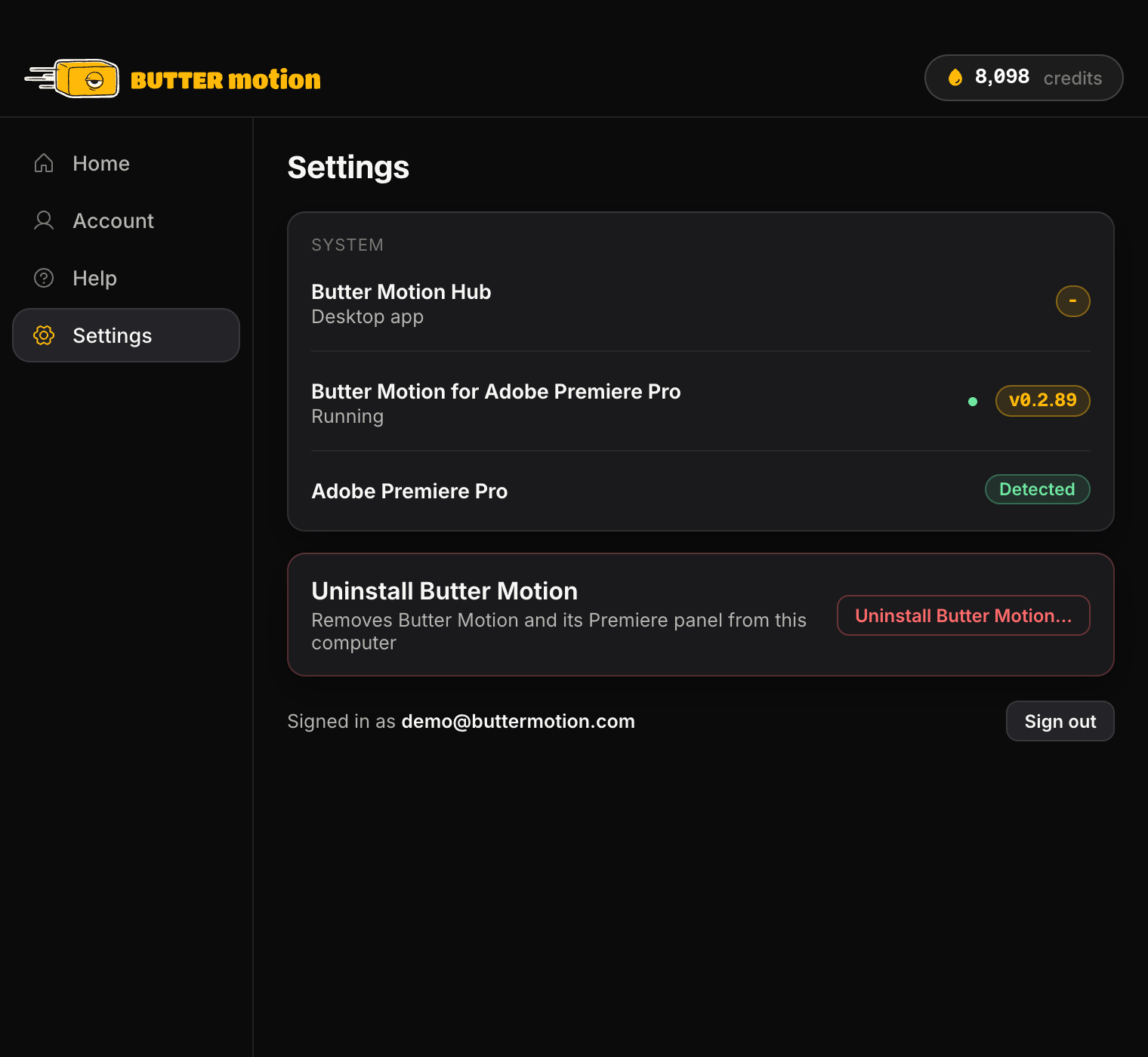Open the Help section
Screen dimensions: 1148x1057
click(126, 278)
